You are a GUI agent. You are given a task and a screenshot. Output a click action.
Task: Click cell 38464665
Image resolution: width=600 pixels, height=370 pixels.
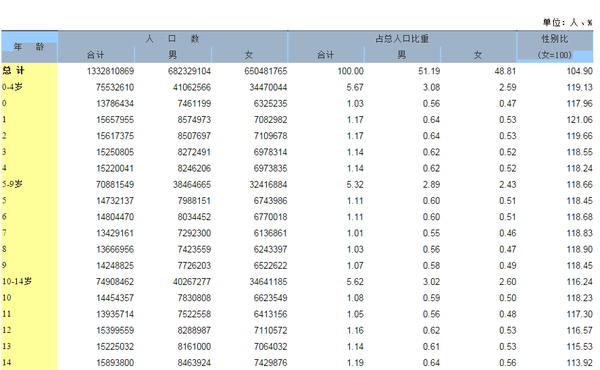pos(192,184)
